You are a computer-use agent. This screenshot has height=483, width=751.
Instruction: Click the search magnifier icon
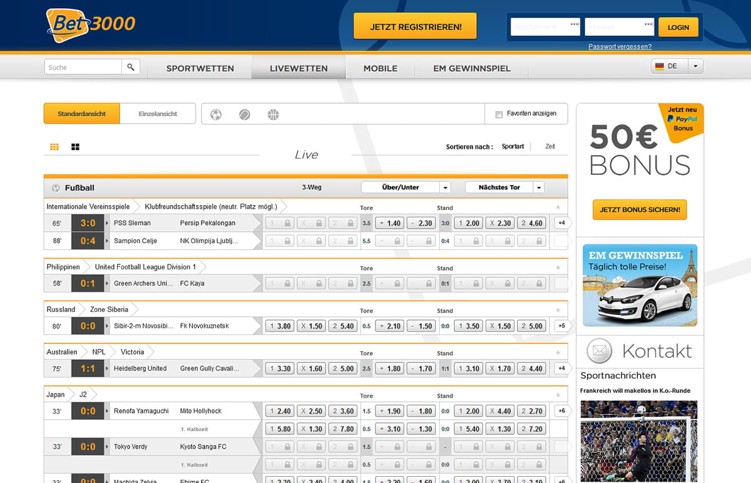point(130,67)
